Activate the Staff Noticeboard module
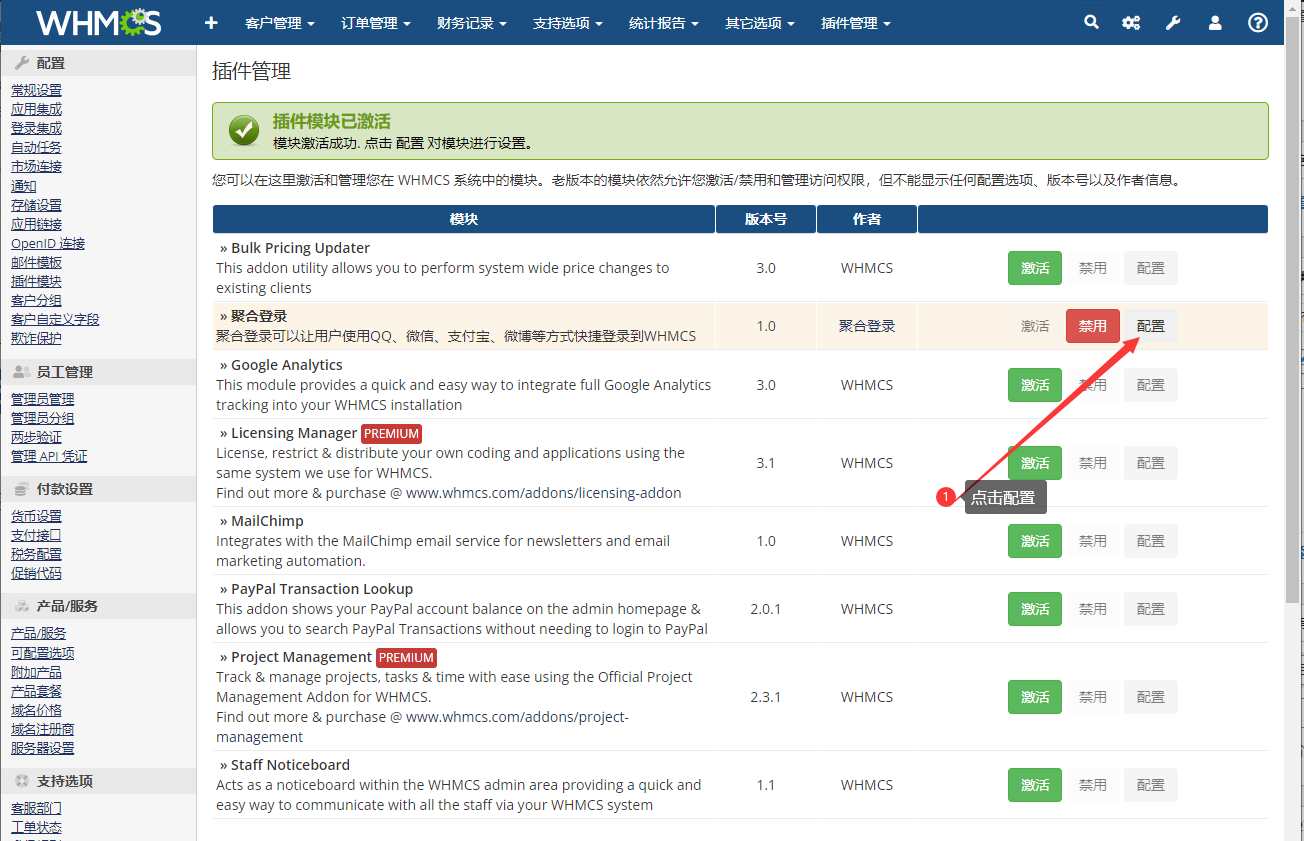The height and width of the screenshot is (841, 1304). 1035,785
